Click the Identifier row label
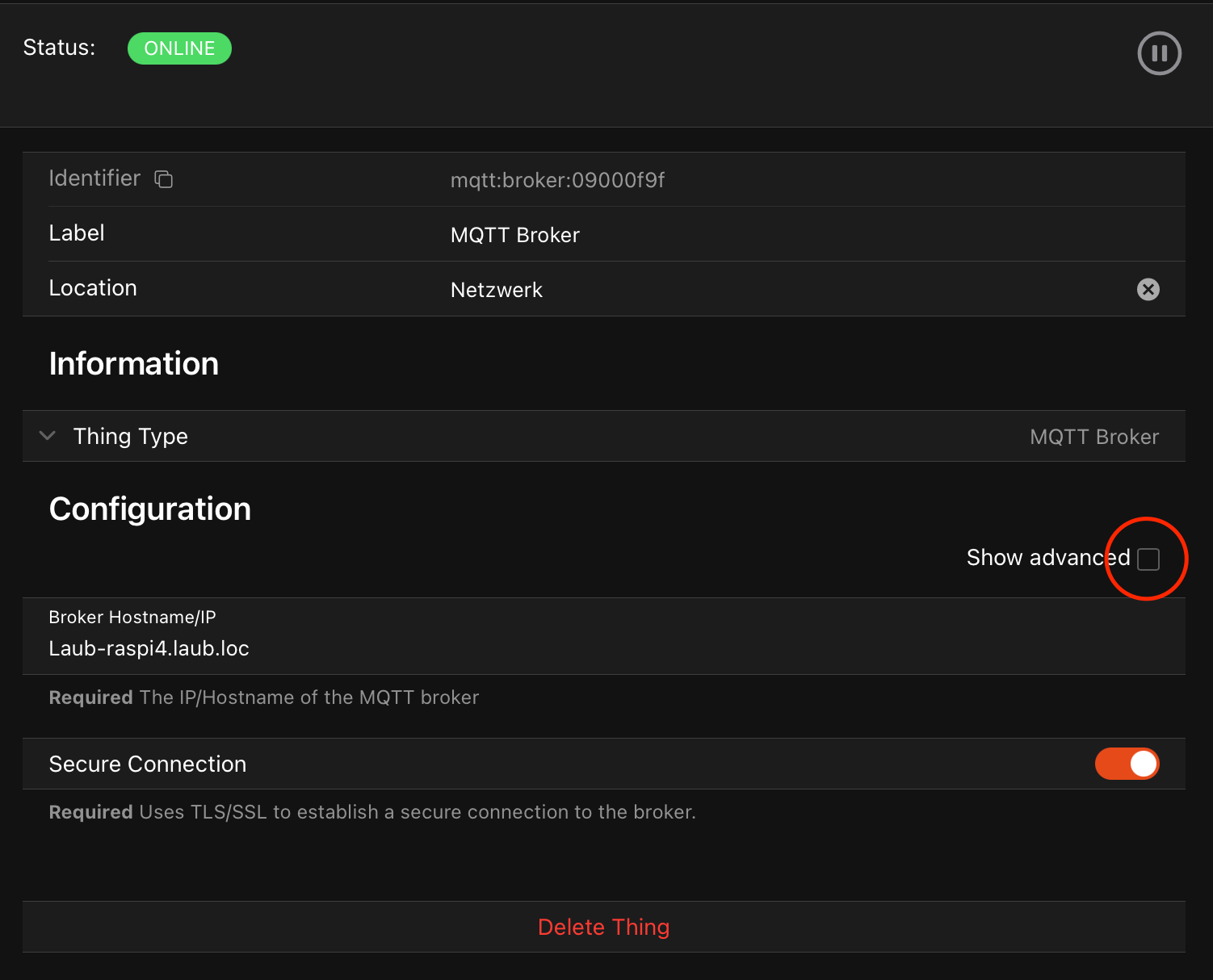1213x980 pixels. (x=94, y=178)
